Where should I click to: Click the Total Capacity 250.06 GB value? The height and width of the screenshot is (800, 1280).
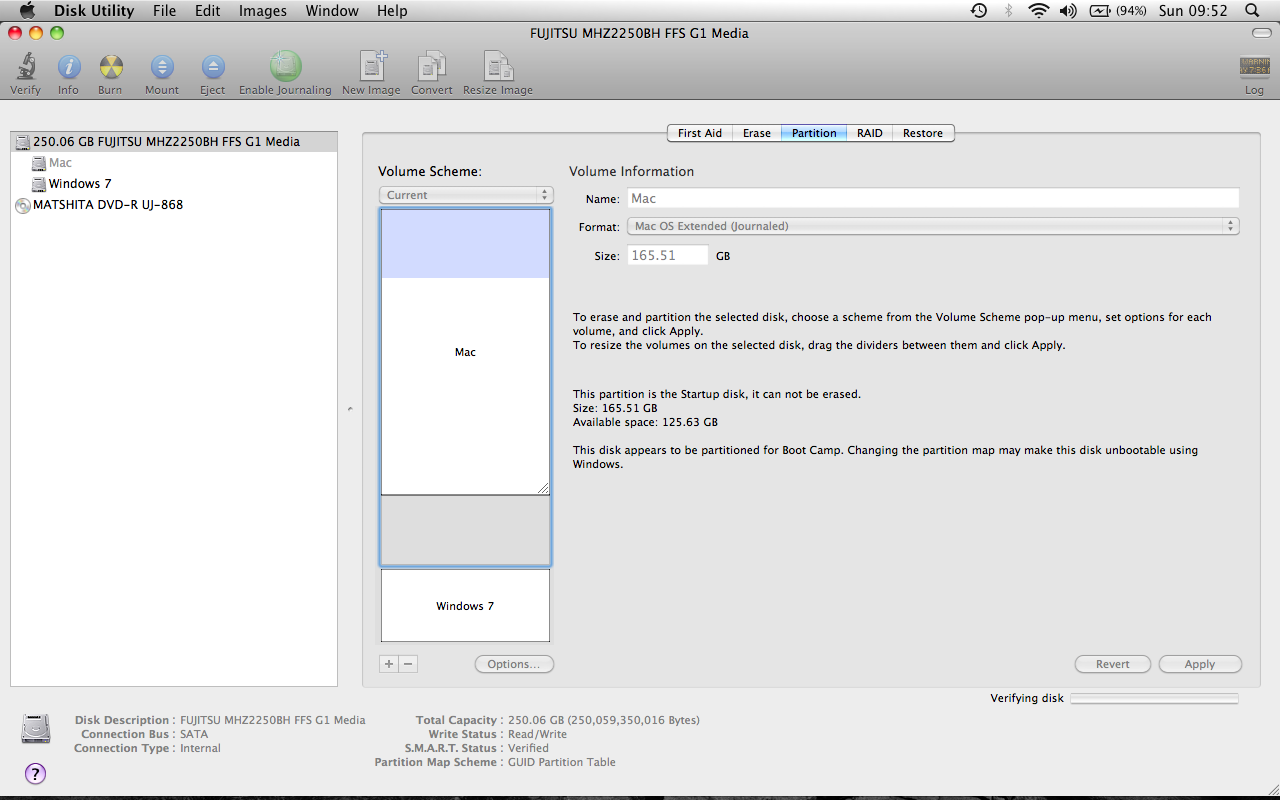tap(604, 720)
